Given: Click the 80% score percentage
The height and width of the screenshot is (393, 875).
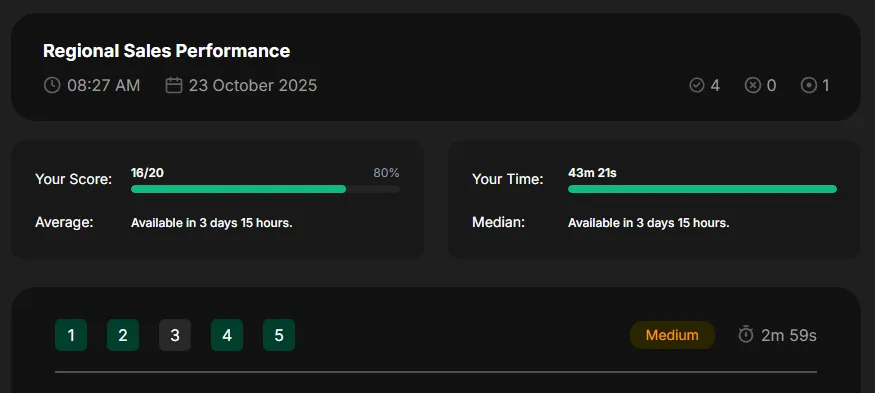Looking at the screenshot, I should pos(386,173).
